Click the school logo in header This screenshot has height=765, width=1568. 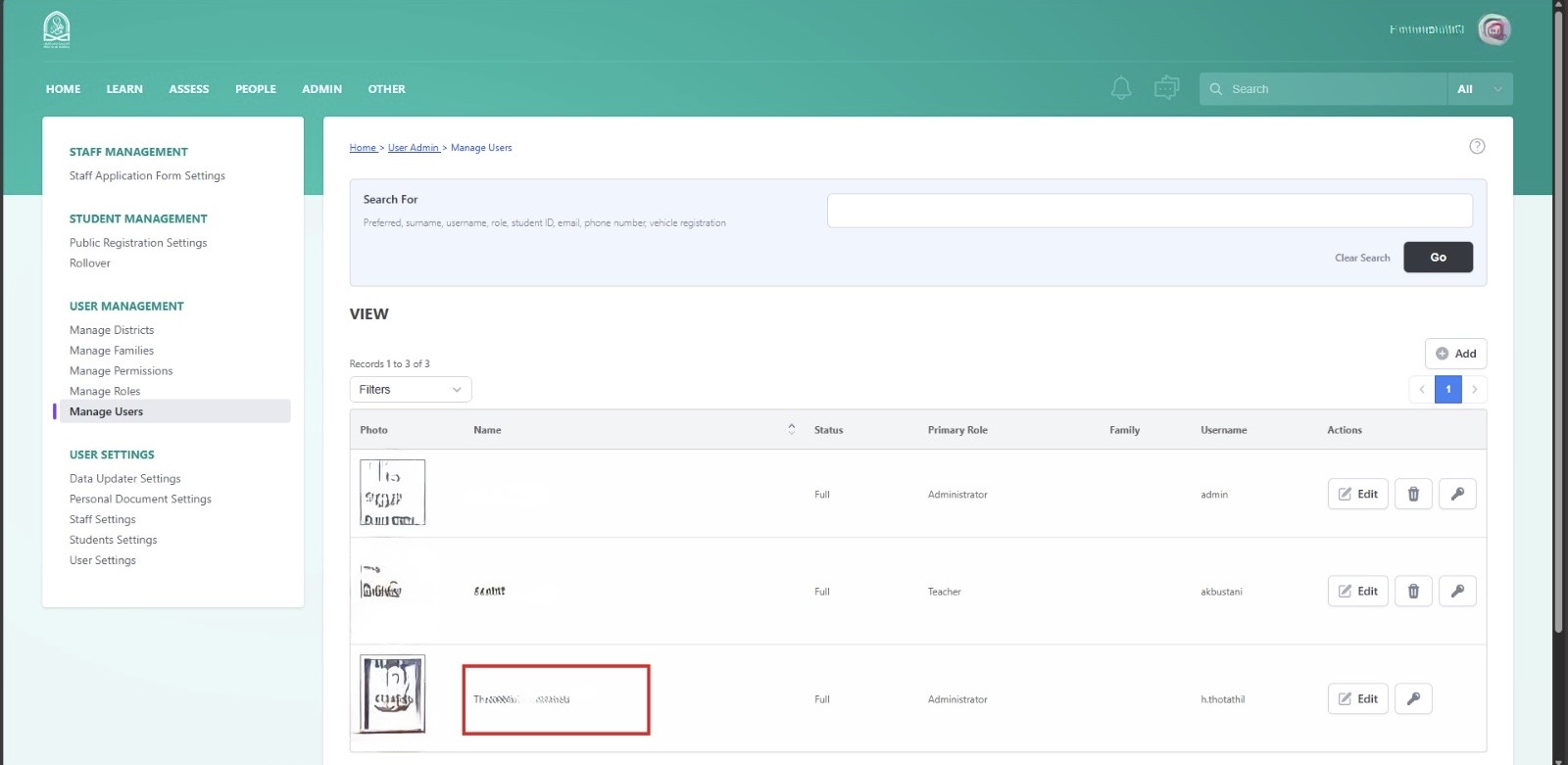pos(57,30)
